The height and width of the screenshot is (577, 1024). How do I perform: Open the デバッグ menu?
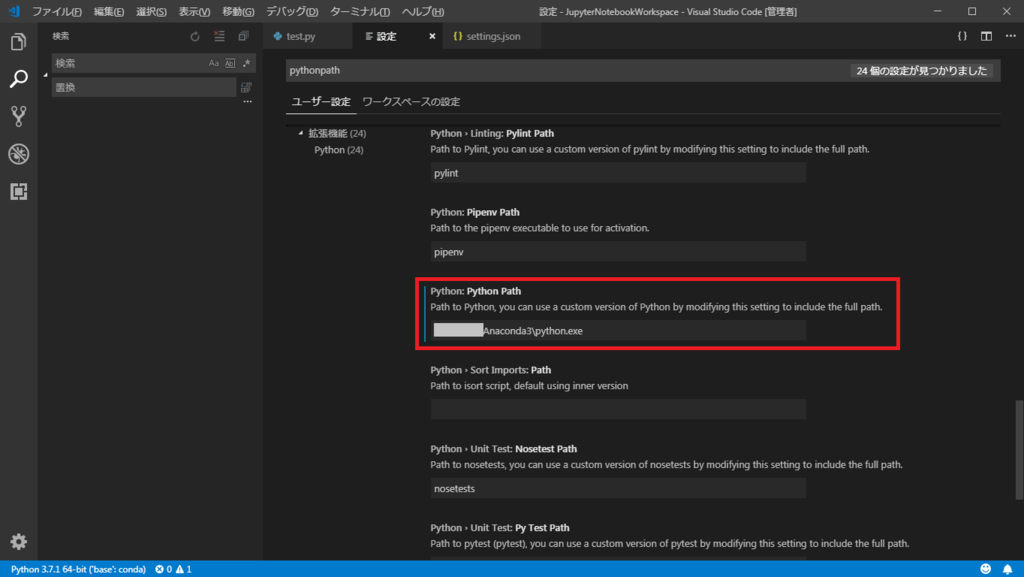point(292,12)
